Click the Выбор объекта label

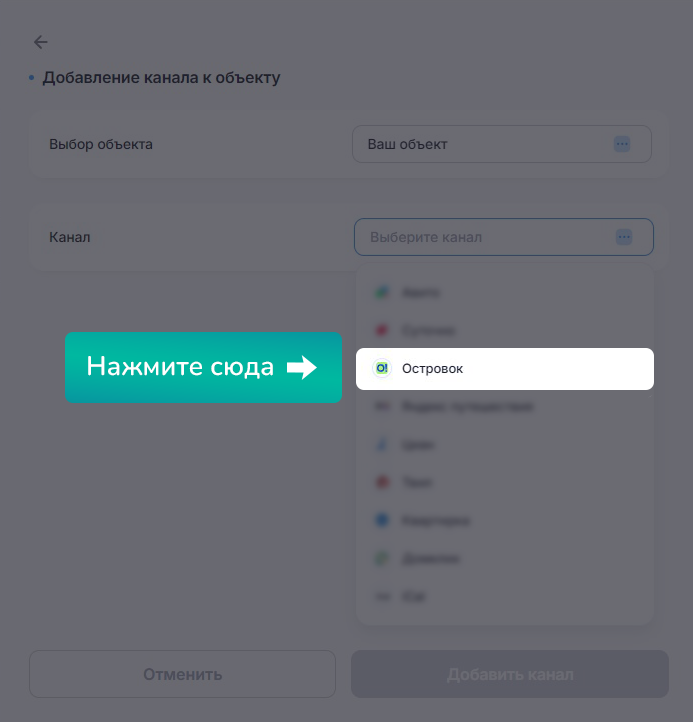[101, 144]
